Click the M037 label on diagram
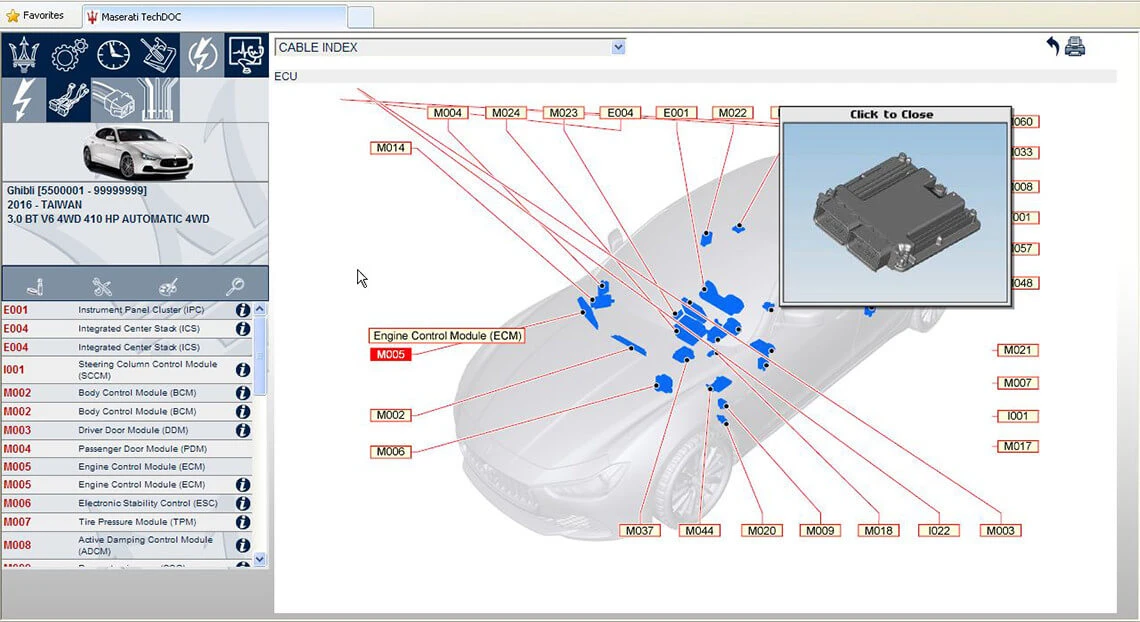The image size is (1140, 622). (640, 530)
